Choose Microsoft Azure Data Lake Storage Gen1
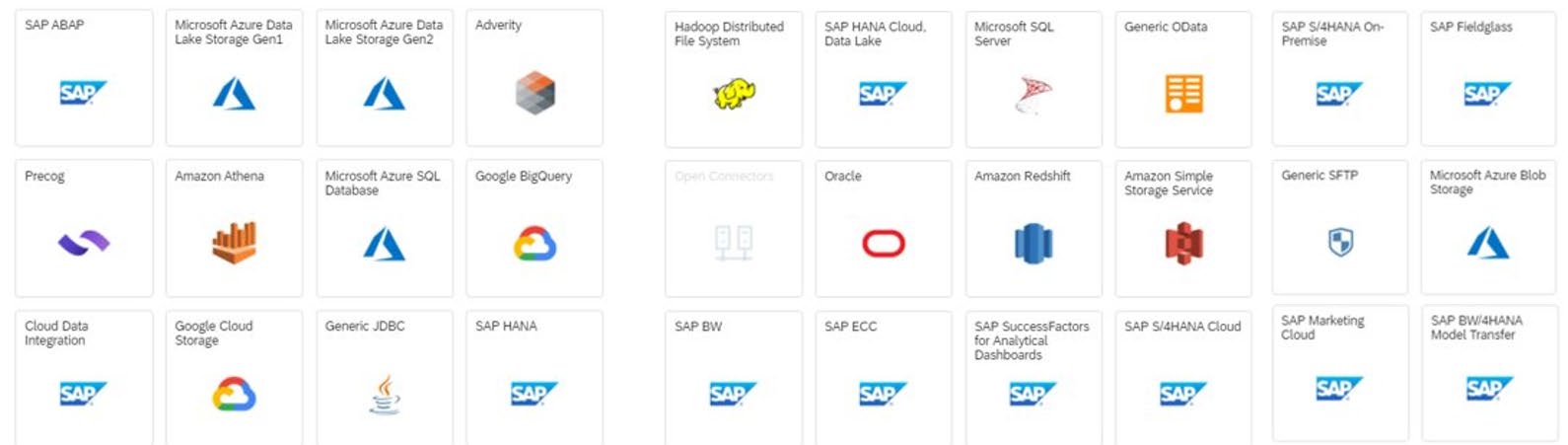The image size is (1568, 445). (x=234, y=78)
